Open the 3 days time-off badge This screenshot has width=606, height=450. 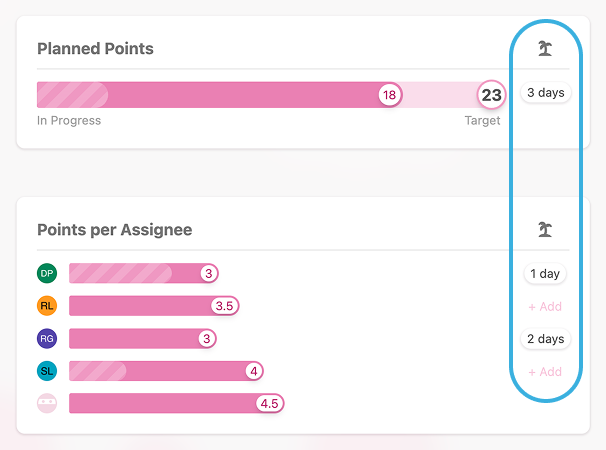coord(545,93)
